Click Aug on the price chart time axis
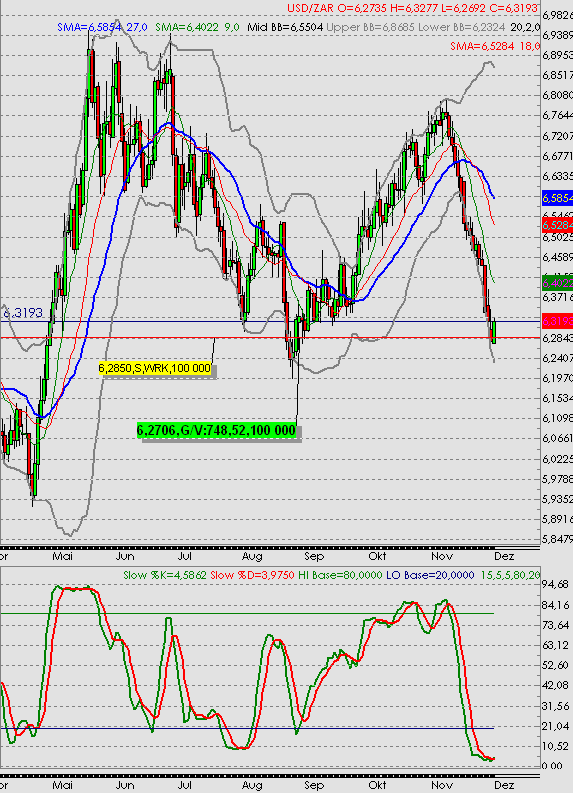 [252, 556]
